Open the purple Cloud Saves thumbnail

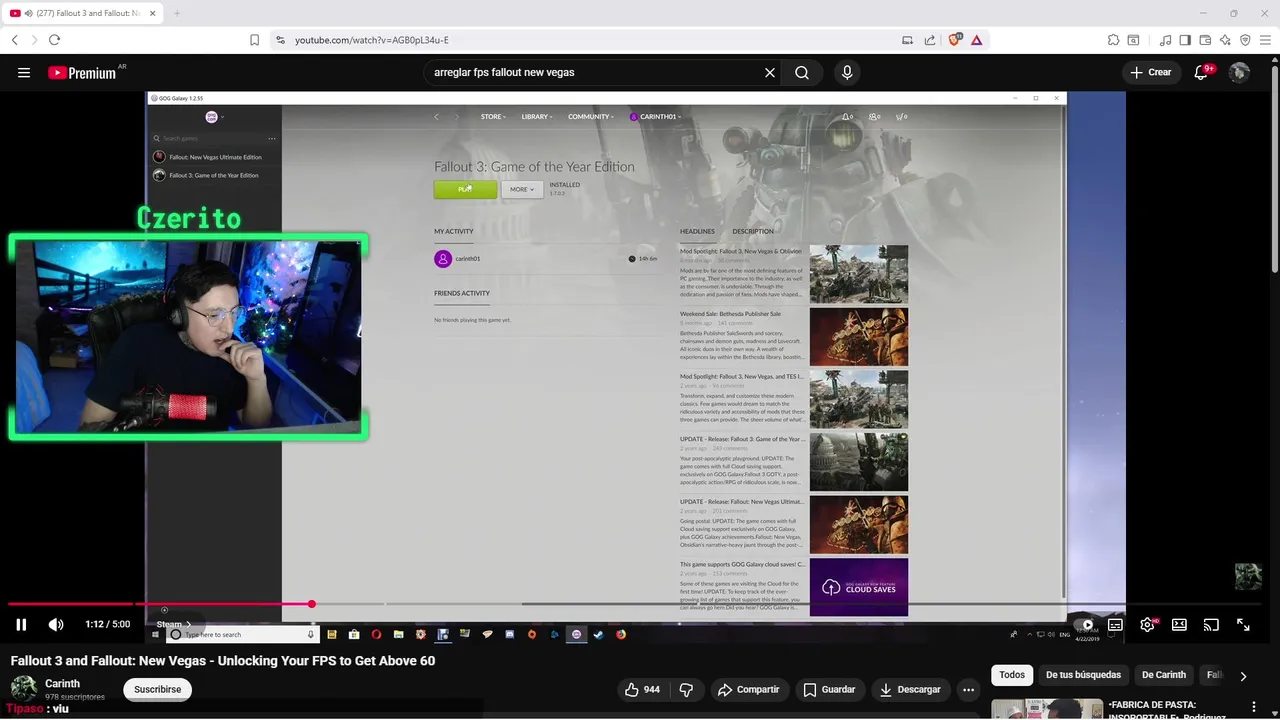click(x=859, y=587)
